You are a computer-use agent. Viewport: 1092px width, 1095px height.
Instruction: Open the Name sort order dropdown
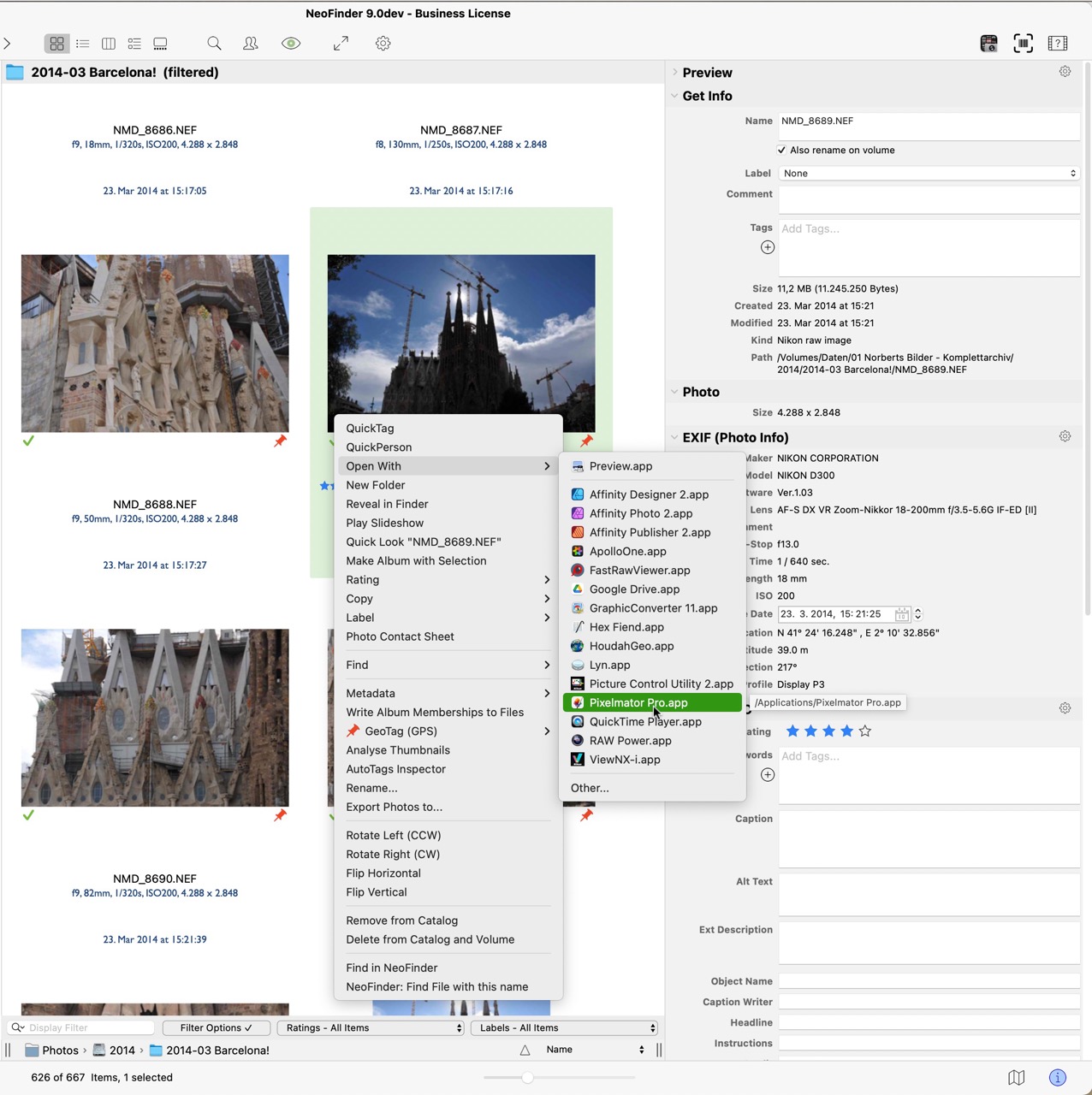click(x=595, y=1050)
